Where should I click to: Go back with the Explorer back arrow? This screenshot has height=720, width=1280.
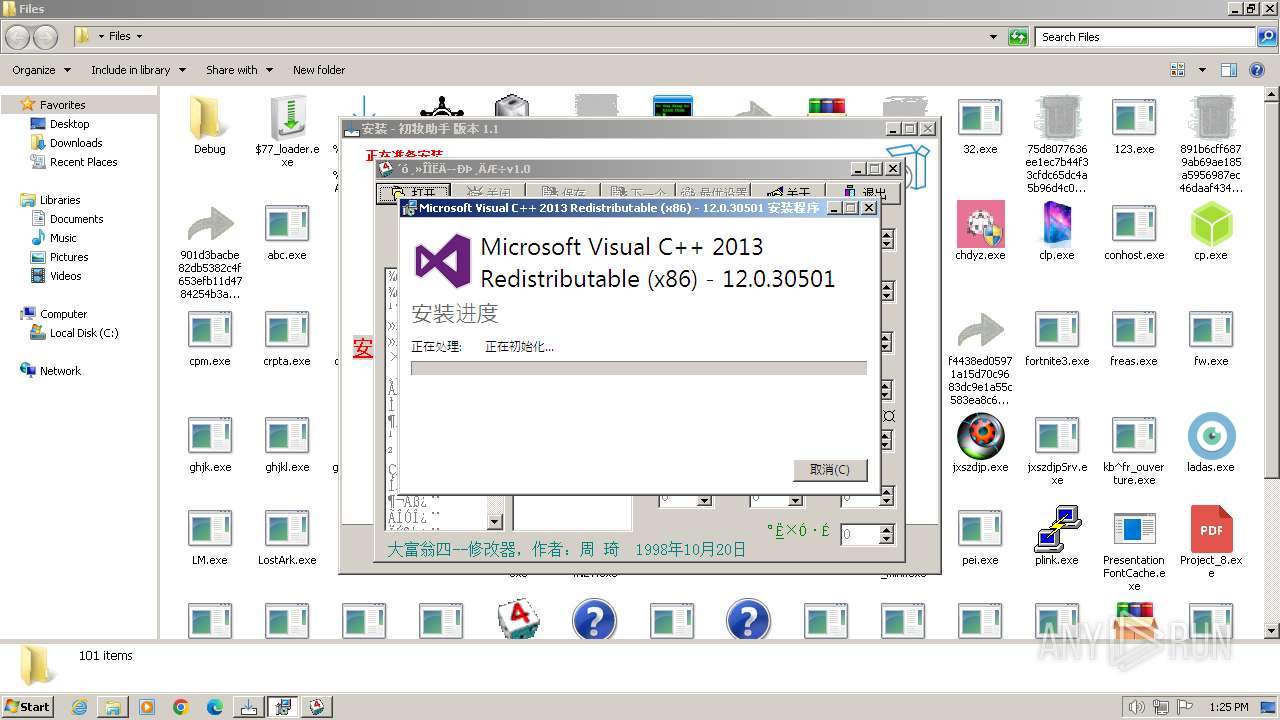pos(17,37)
